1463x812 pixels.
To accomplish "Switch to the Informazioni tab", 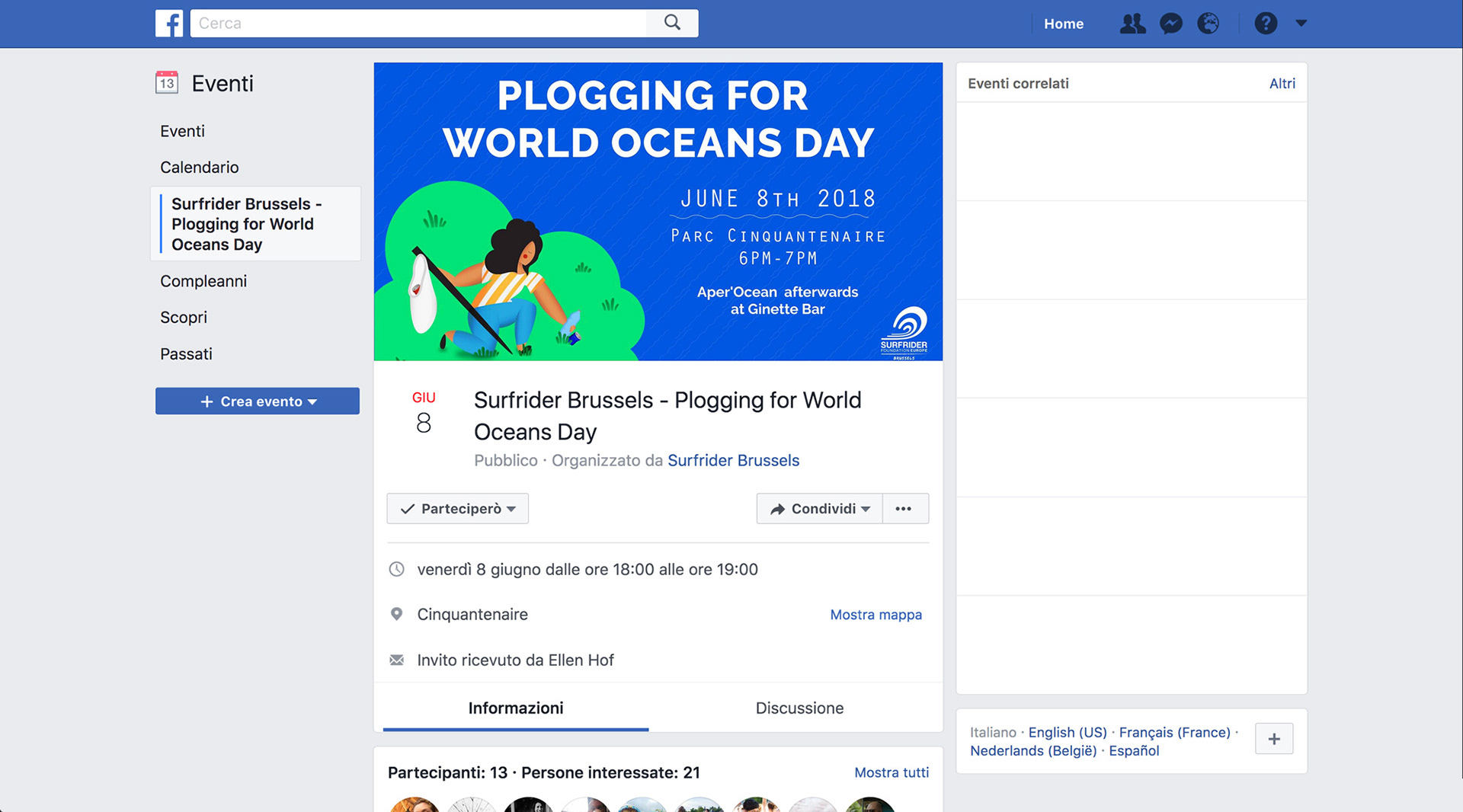I will 516,708.
